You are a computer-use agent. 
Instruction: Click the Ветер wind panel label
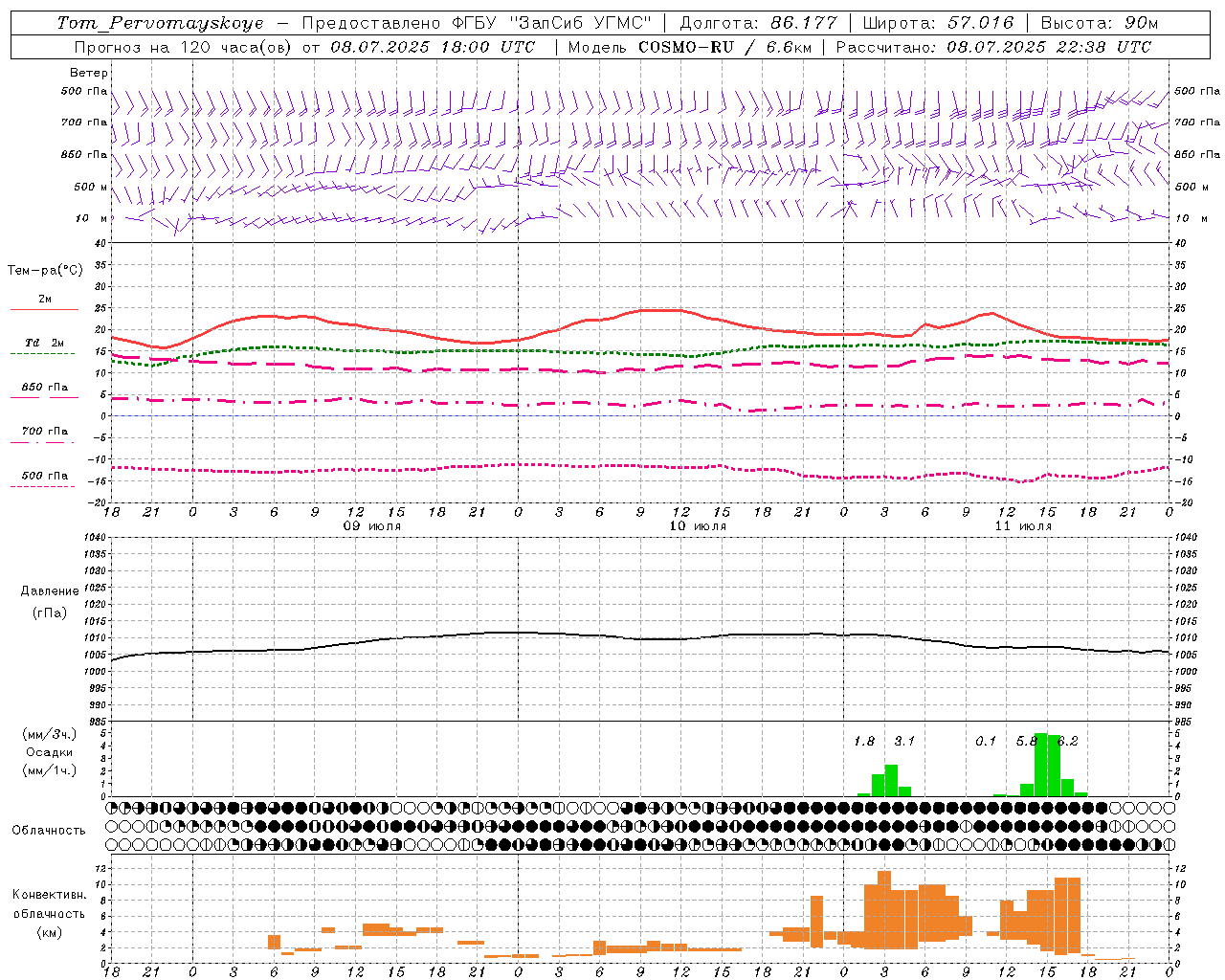(89, 73)
